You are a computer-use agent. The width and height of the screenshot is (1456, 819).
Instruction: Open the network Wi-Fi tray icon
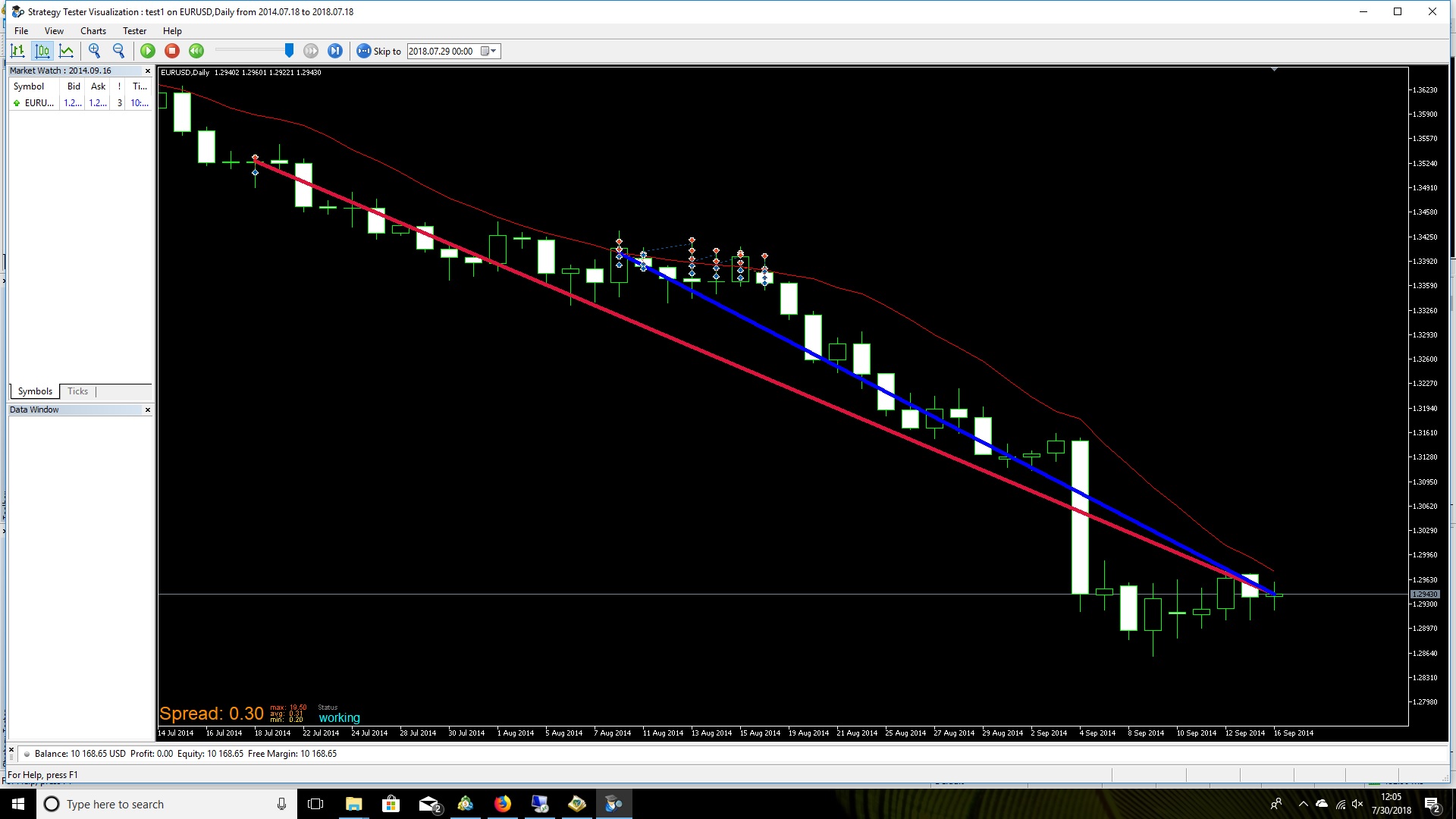coord(1340,804)
